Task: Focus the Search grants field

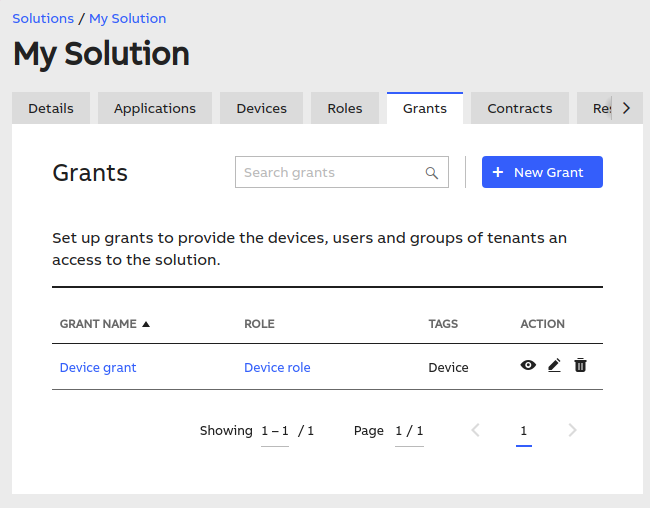Action: click(342, 172)
